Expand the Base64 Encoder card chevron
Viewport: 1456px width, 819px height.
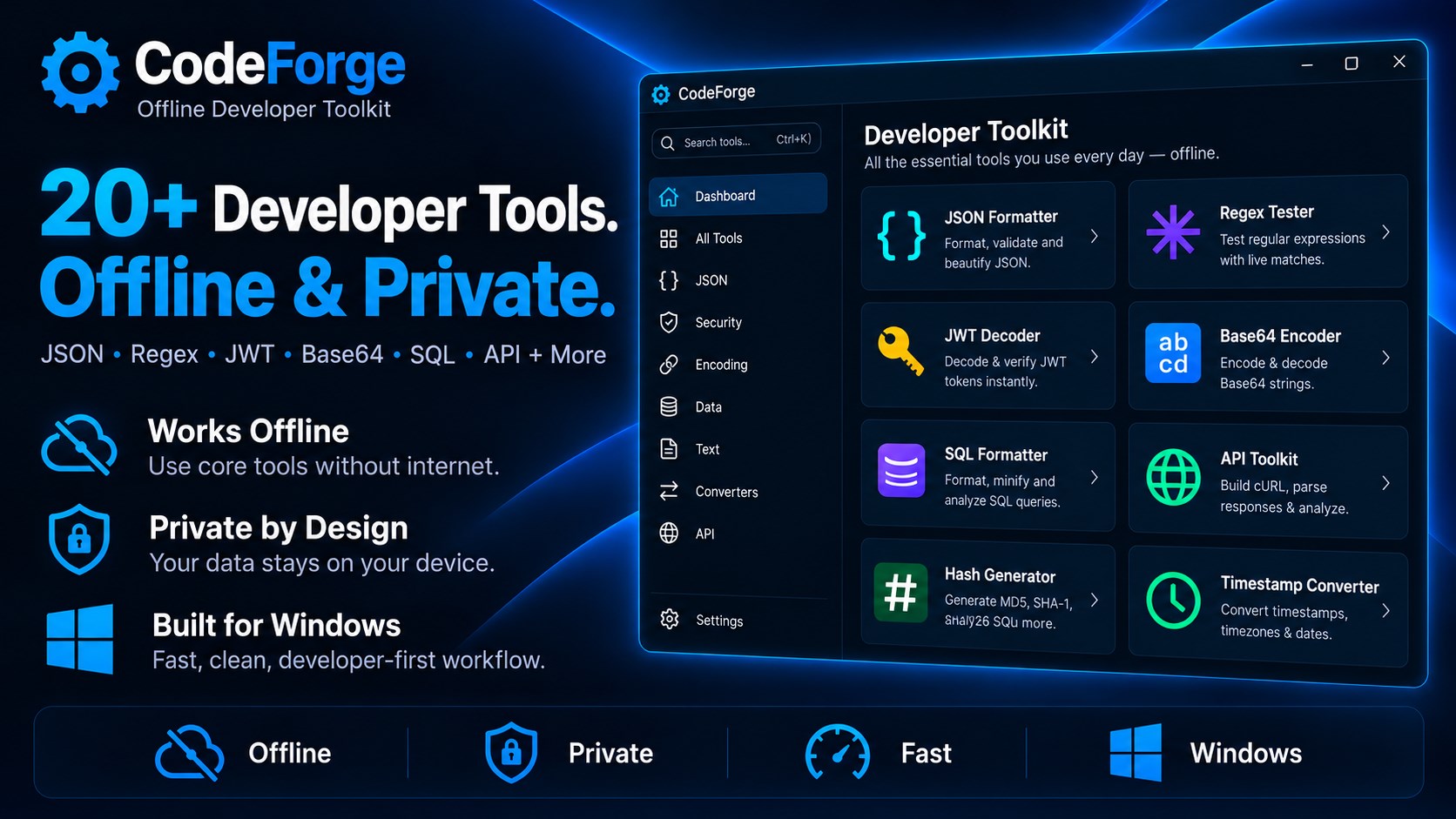pos(1385,358)
